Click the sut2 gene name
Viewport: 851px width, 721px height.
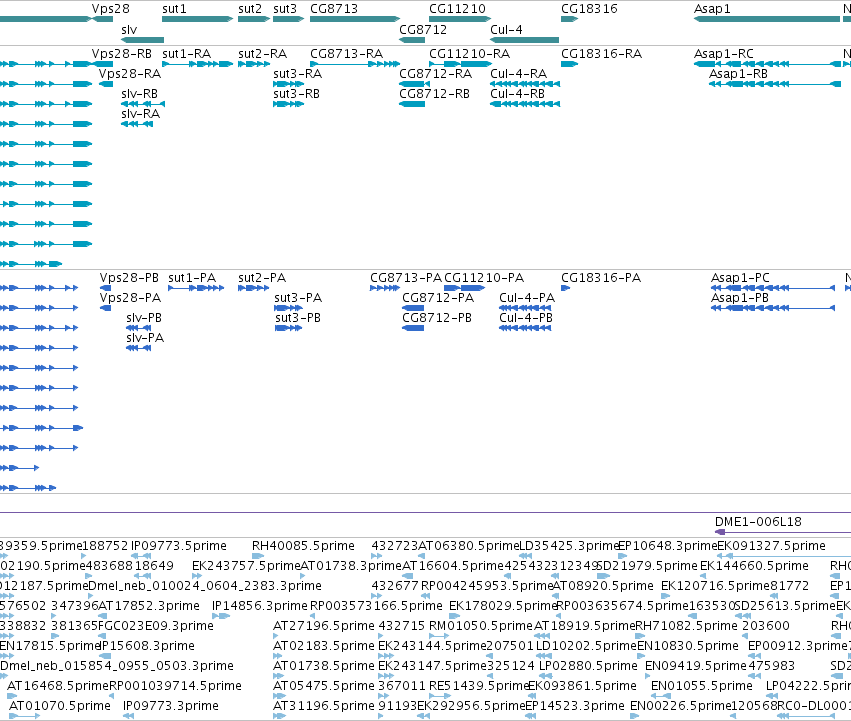[x=250, y=9]
